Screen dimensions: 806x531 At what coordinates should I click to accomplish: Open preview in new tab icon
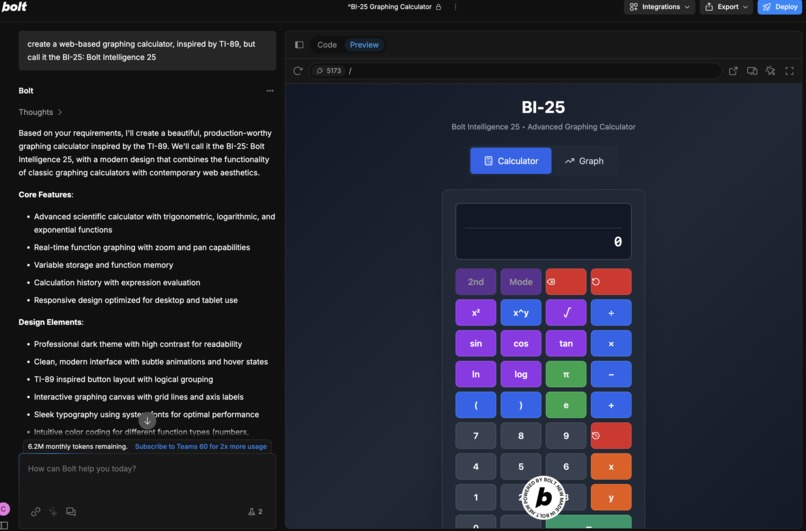(x=734, y=71)
